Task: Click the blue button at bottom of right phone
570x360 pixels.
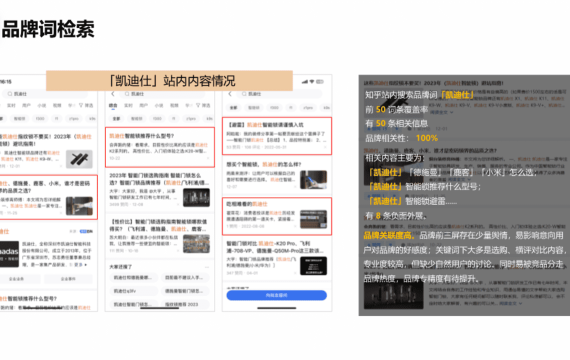Action: pyautogui.click(x=277, y=295)
